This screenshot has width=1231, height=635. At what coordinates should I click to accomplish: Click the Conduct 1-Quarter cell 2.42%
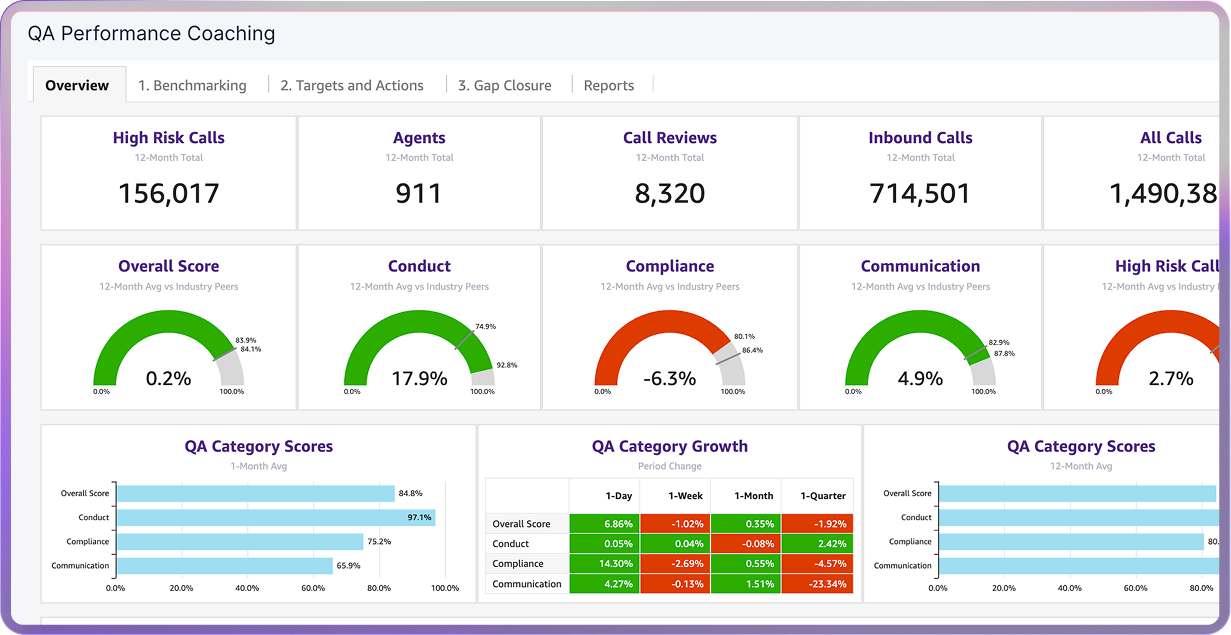818,543
